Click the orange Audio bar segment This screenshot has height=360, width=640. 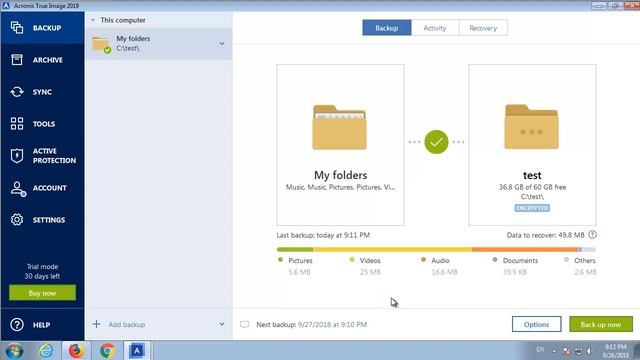(525, 249)
